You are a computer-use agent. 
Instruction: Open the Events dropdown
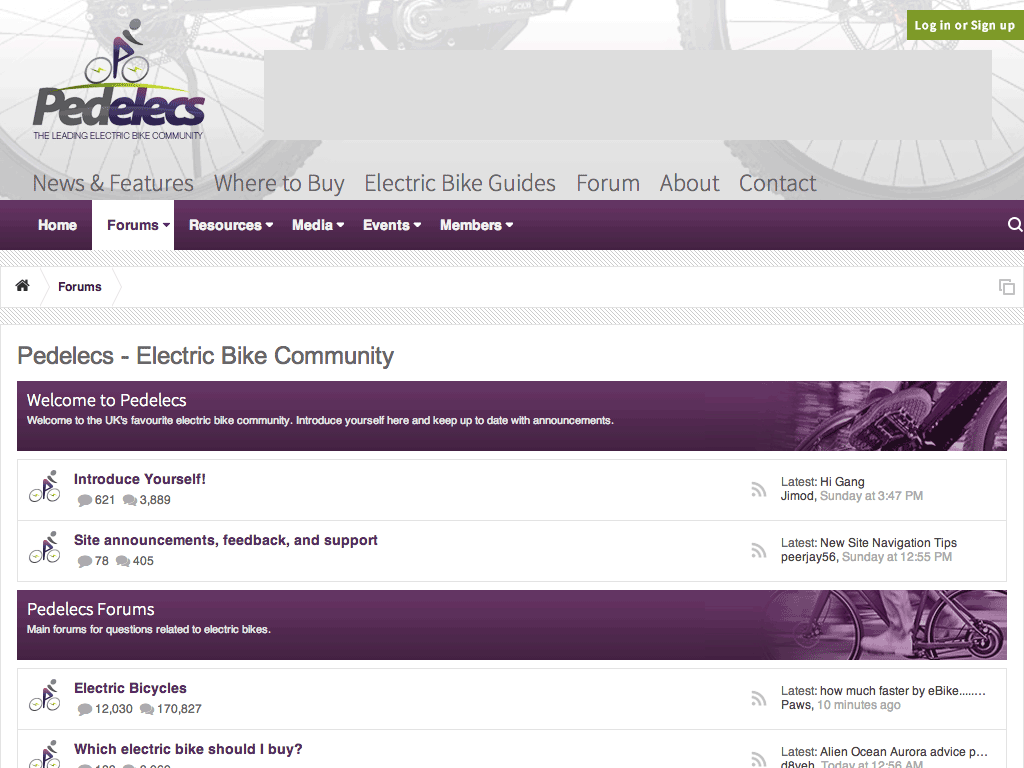391,225
